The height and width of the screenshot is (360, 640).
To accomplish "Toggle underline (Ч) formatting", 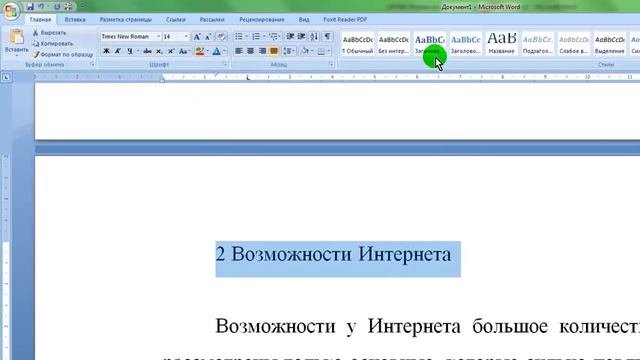I will pos(129,51).
